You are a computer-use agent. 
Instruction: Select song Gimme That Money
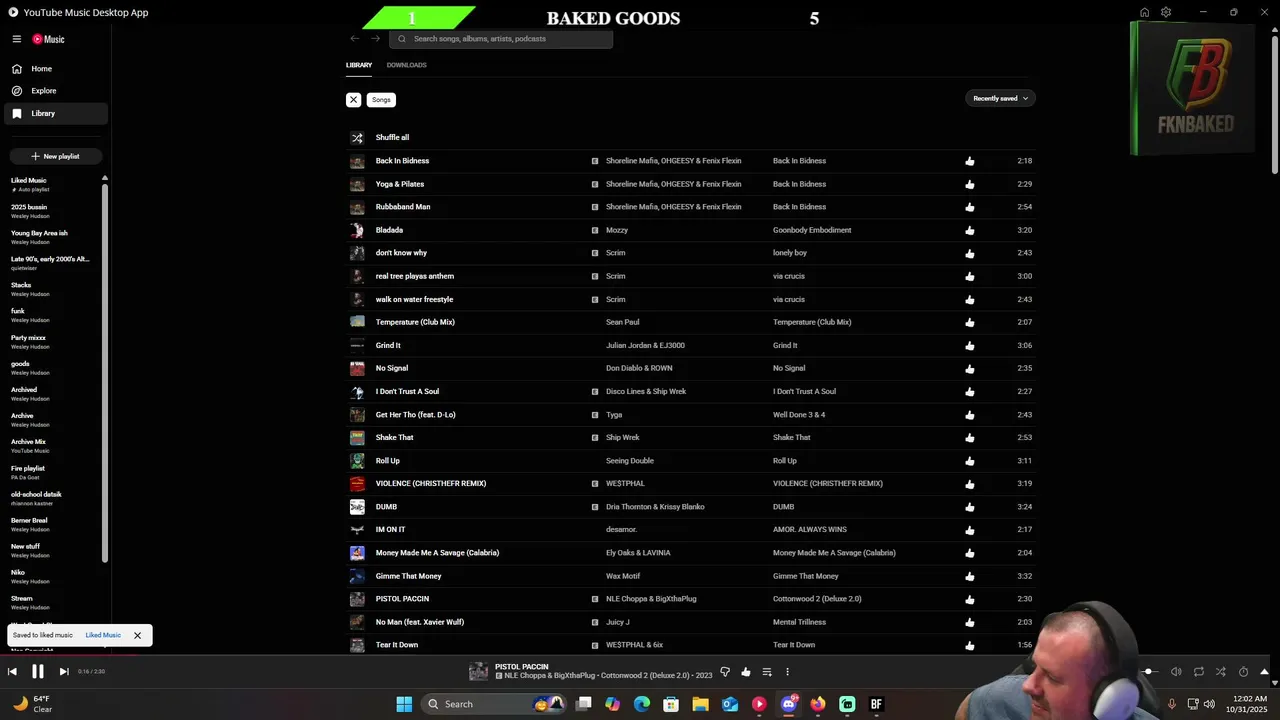[408, 576]
